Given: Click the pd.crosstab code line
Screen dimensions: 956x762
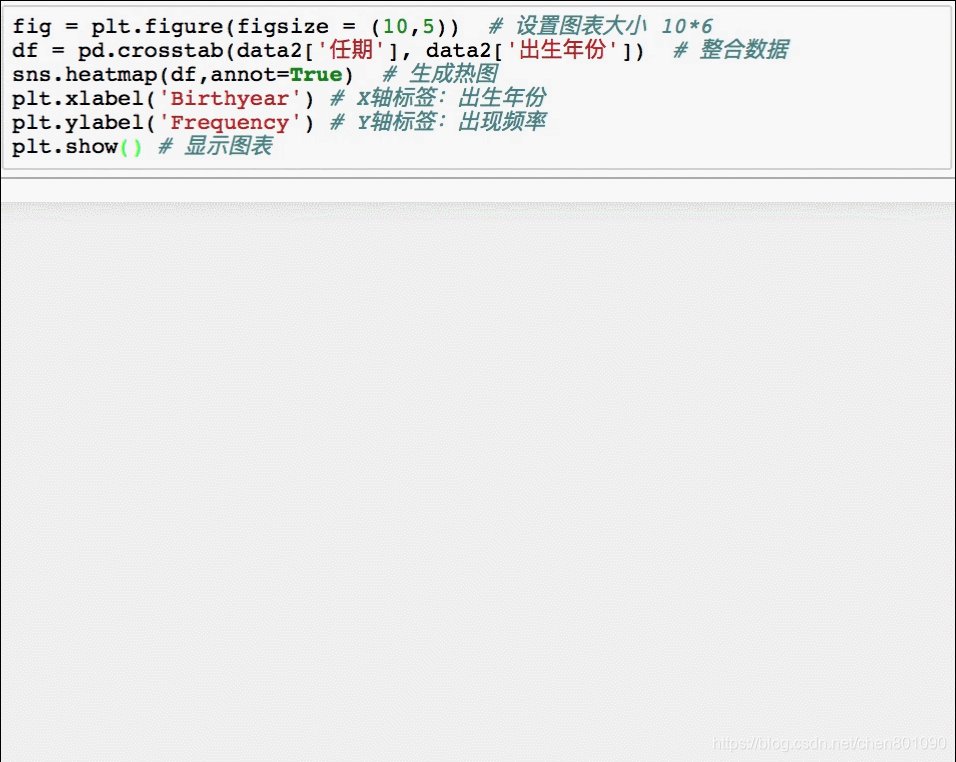Looking at the screenshot, I should pos(401,50).
